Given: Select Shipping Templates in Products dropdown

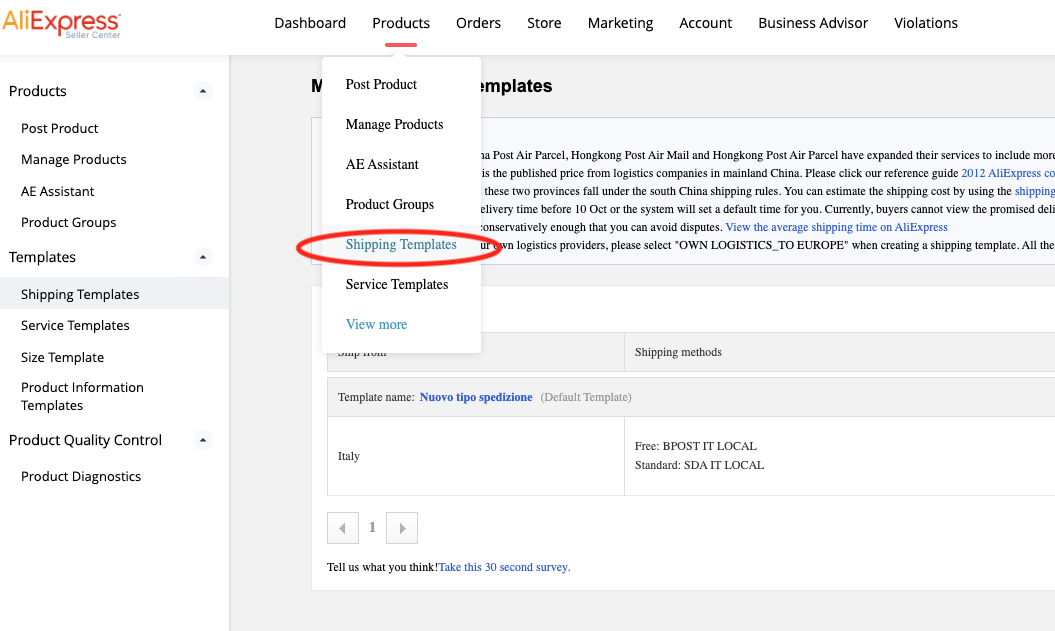Looking at the screenshot, I should coord(401,244).
